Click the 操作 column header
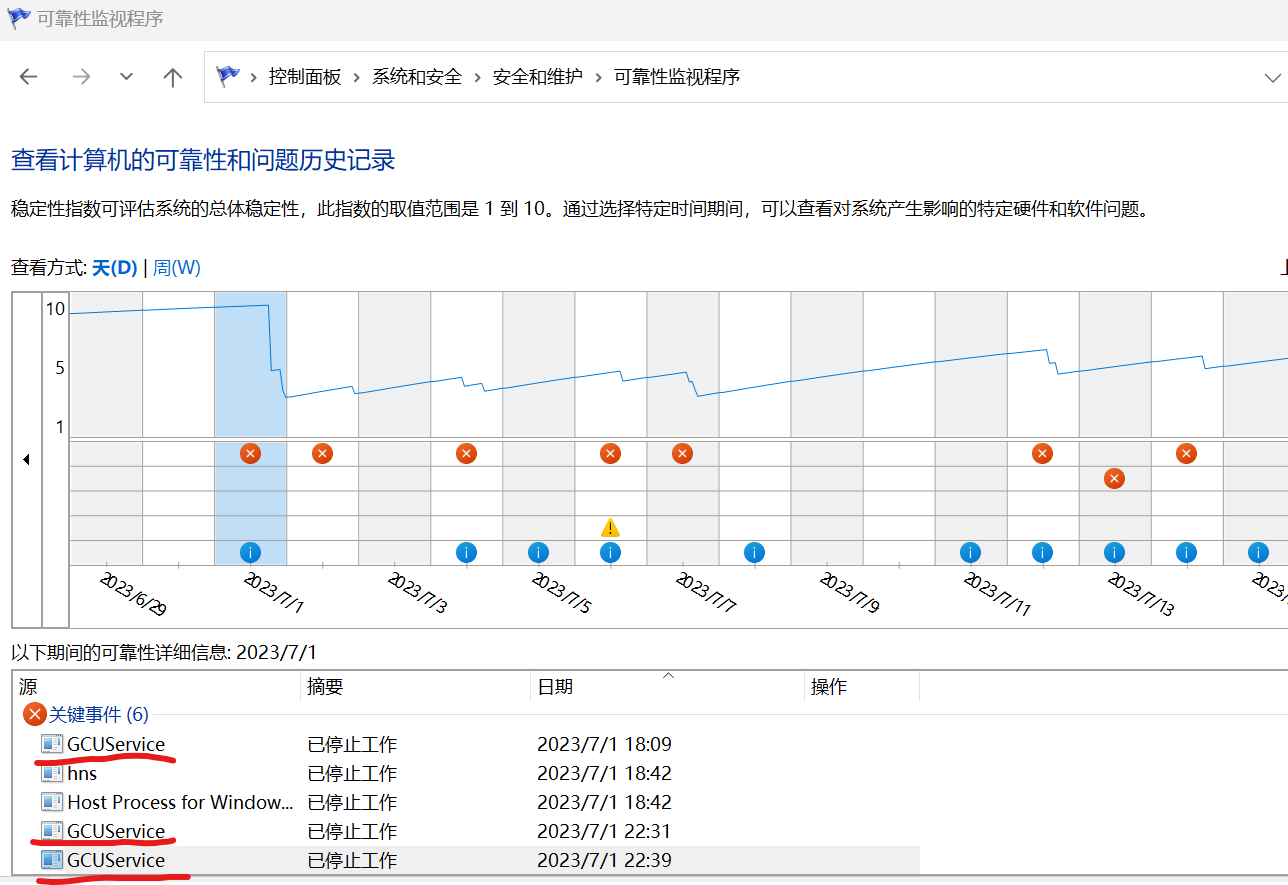Screen dimensions: 1288x885 [862, 687]
